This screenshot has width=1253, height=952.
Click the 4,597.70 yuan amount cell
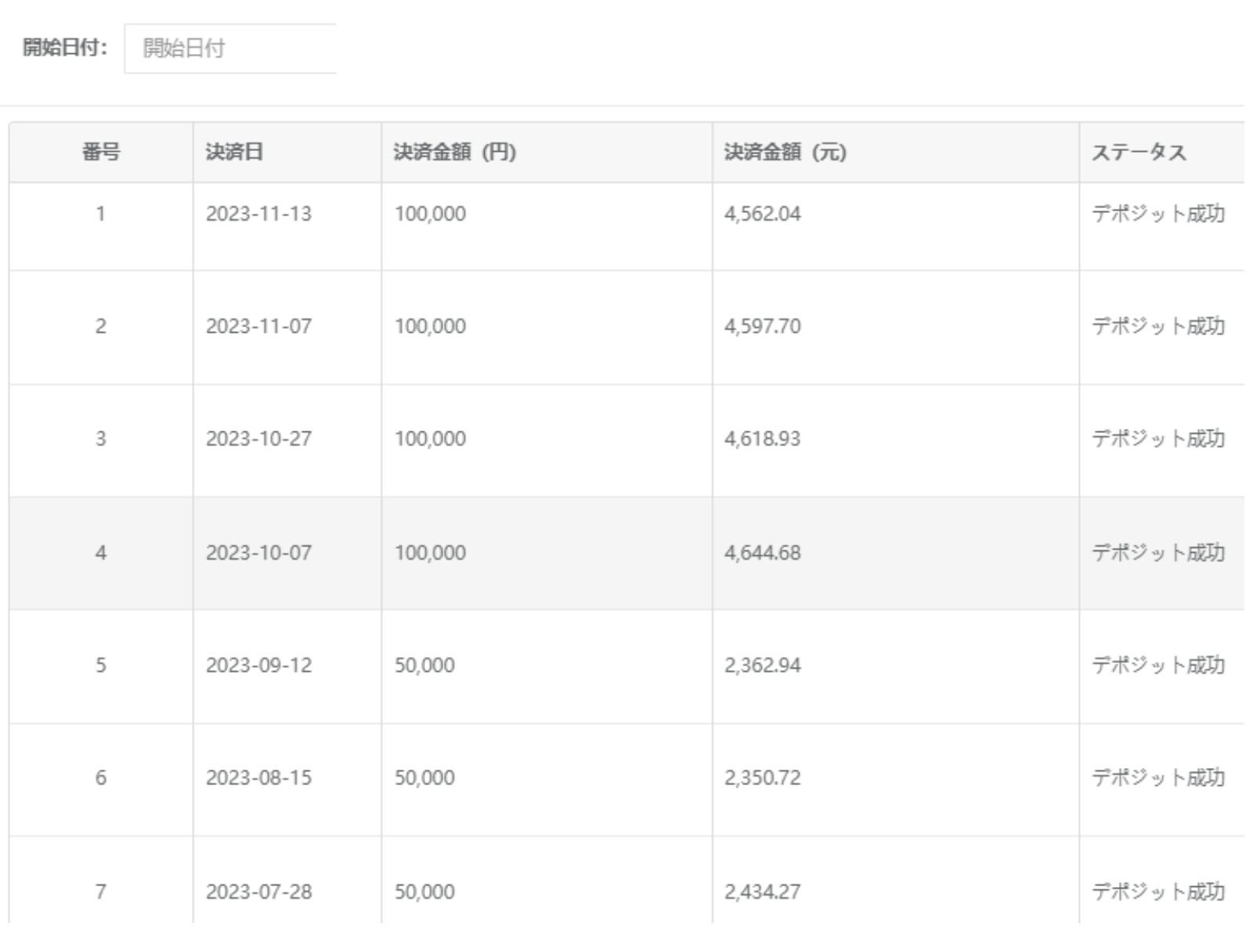(x=763, y=326)
